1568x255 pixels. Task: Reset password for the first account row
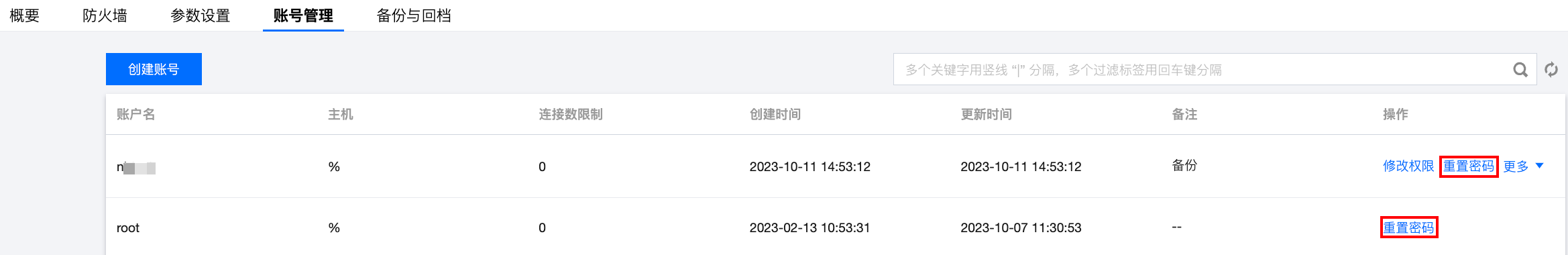coord(1469,166)
